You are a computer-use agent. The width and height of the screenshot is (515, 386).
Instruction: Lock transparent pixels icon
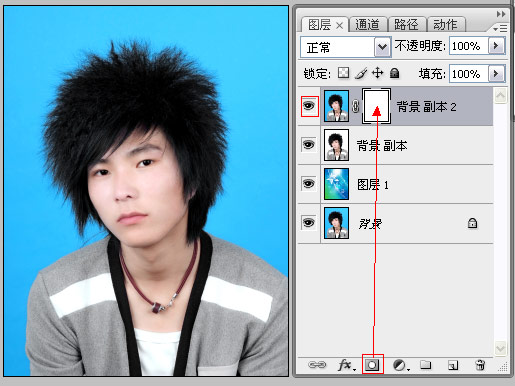(343, 73)
